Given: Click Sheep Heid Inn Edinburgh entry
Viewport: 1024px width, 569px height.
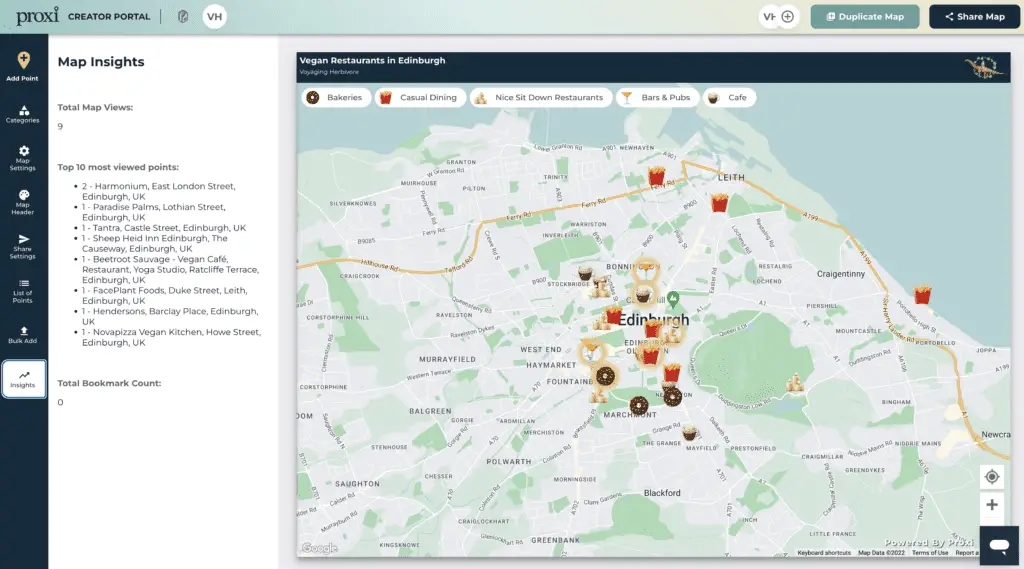Looking at the screenshot, I should [x=155, y=244].
